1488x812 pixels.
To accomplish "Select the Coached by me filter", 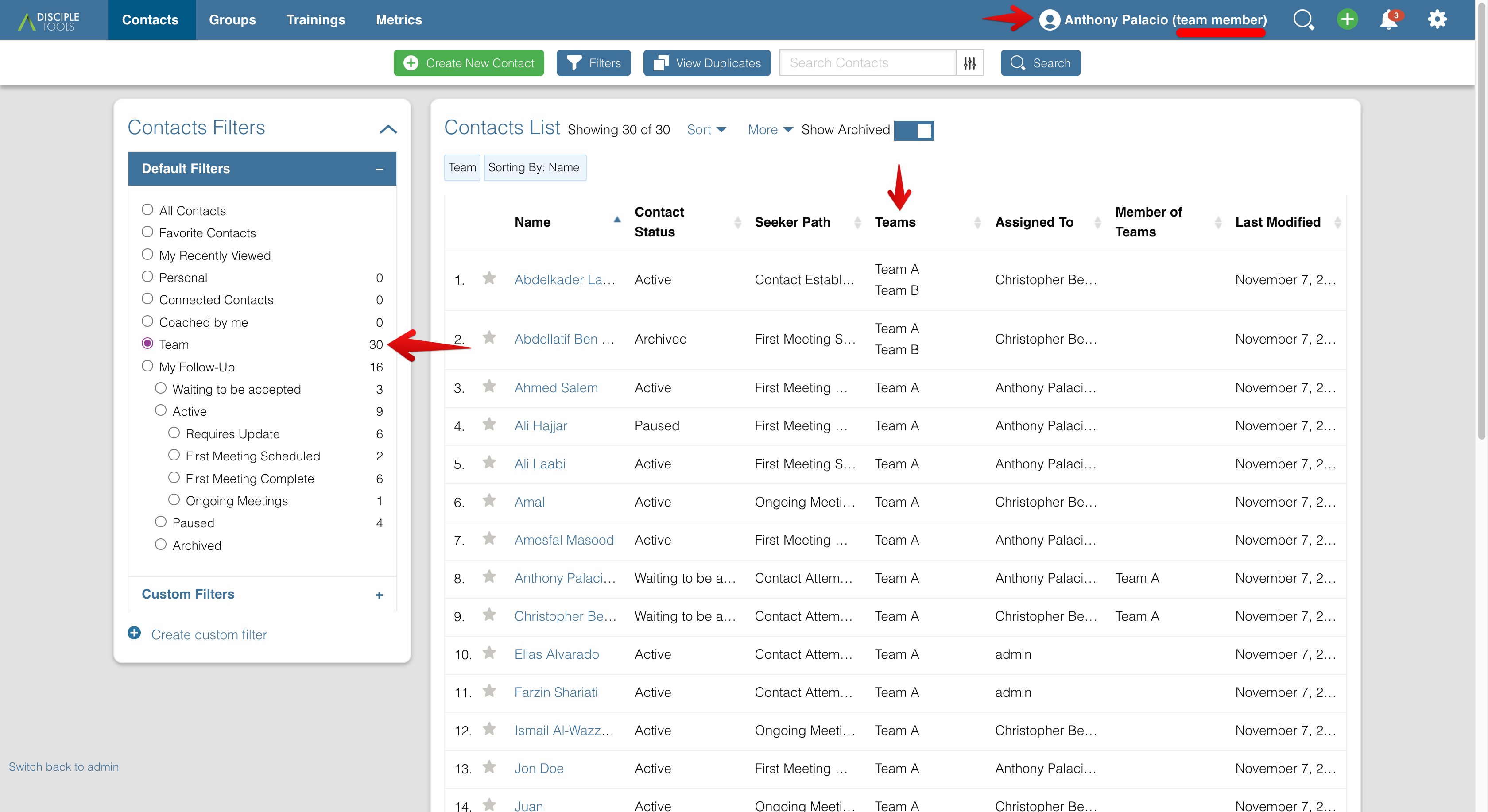I will pyautogui.click(x=147, y=322).
